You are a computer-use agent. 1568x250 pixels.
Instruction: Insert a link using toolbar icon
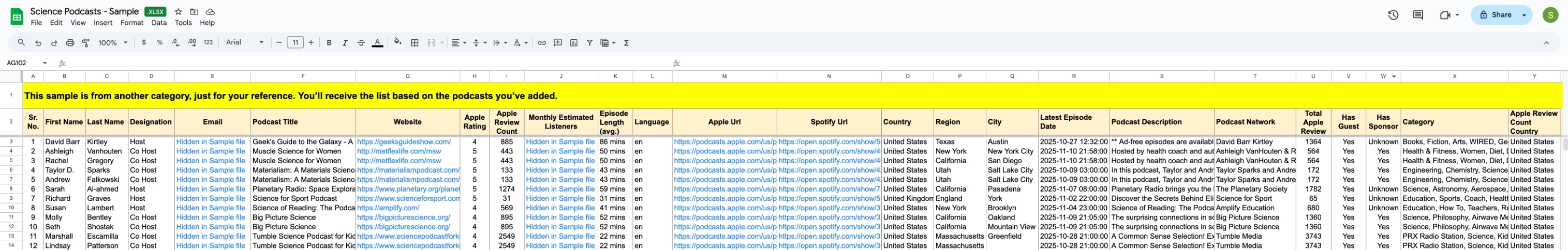tap(541, 42)
